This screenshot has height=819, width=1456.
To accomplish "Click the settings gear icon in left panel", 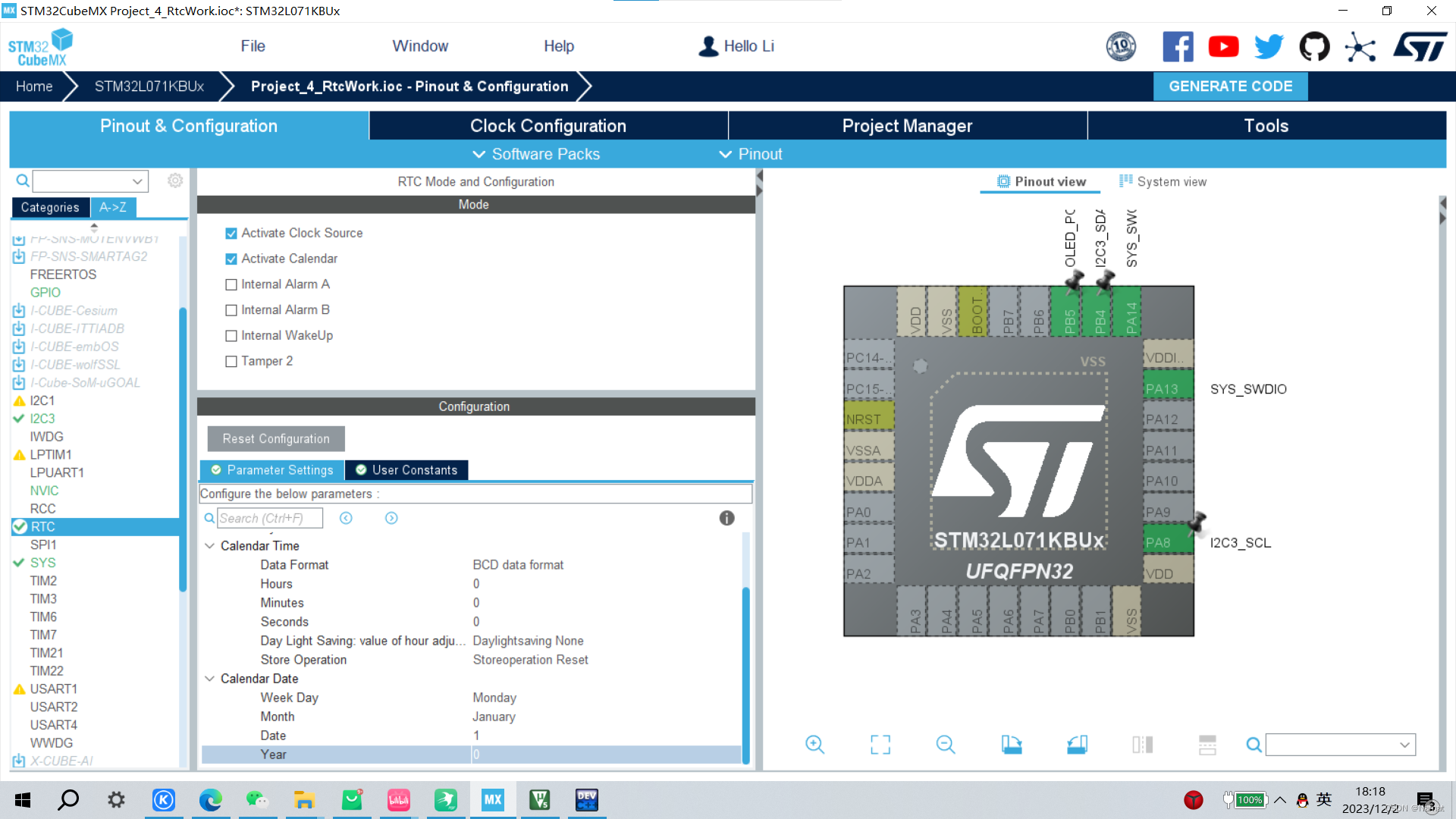I will (x=174, y=180).
